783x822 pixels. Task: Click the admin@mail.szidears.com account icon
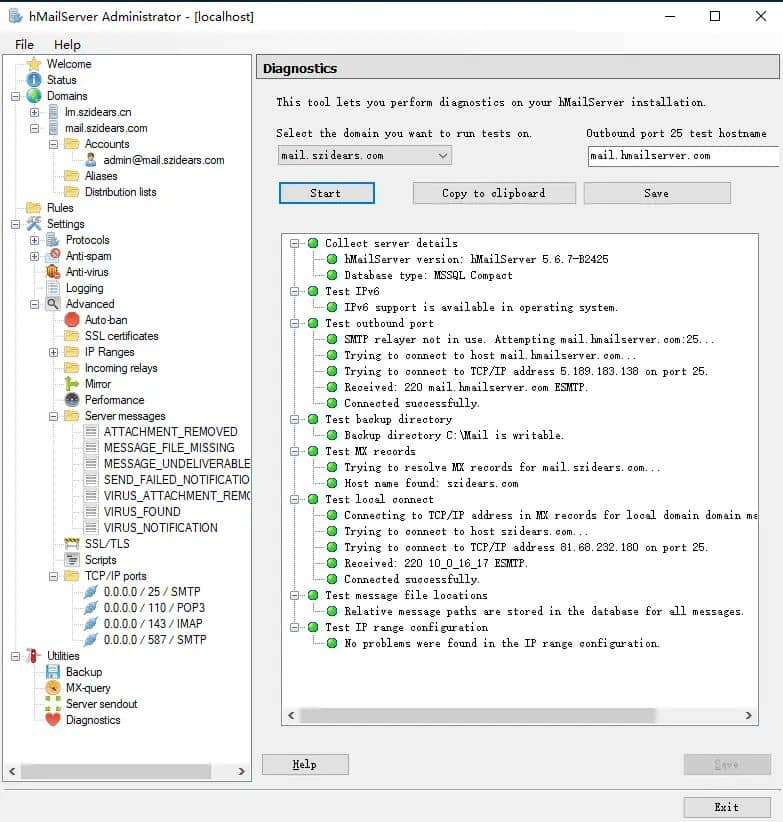point(91,160)
